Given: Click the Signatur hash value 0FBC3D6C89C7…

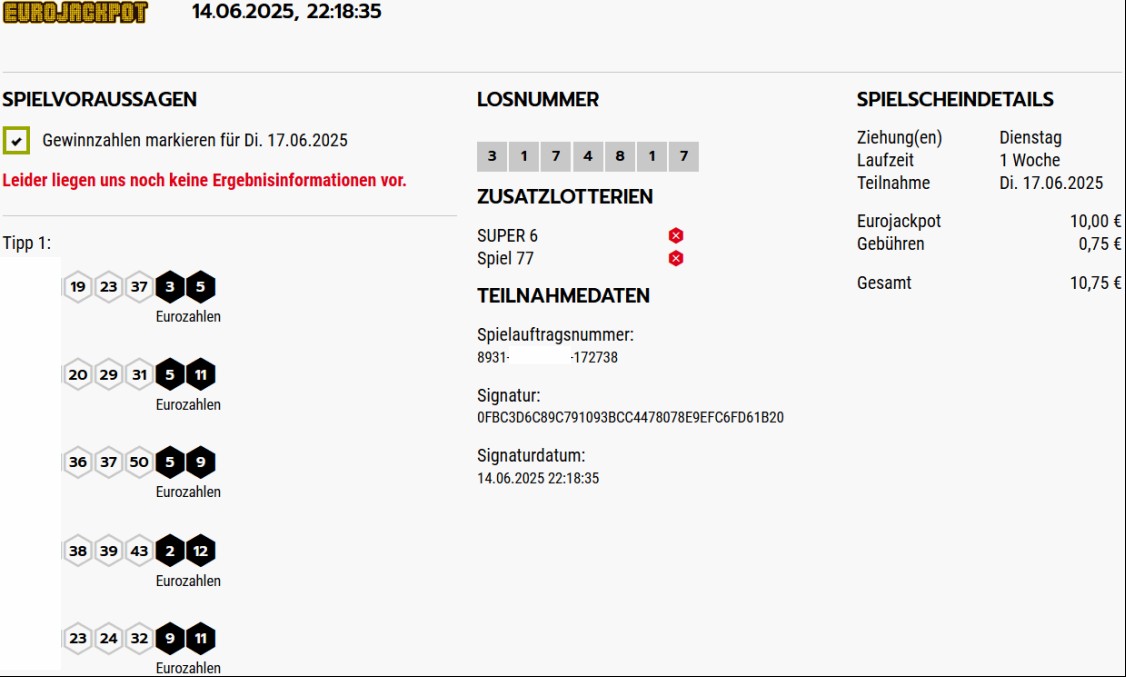Looking at the screenshot, I should (631, 417).
